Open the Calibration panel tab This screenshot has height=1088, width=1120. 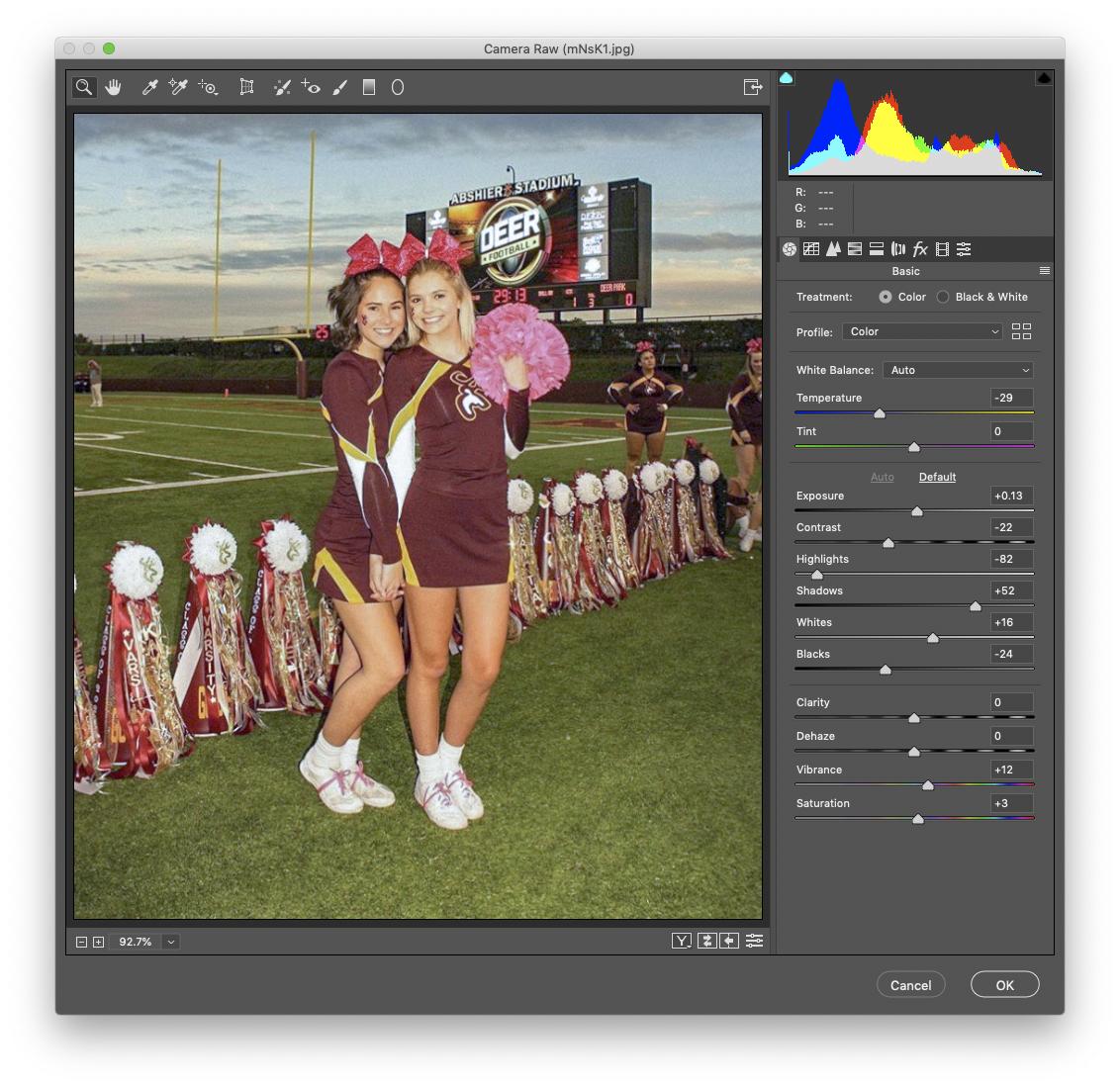point(942,249)
